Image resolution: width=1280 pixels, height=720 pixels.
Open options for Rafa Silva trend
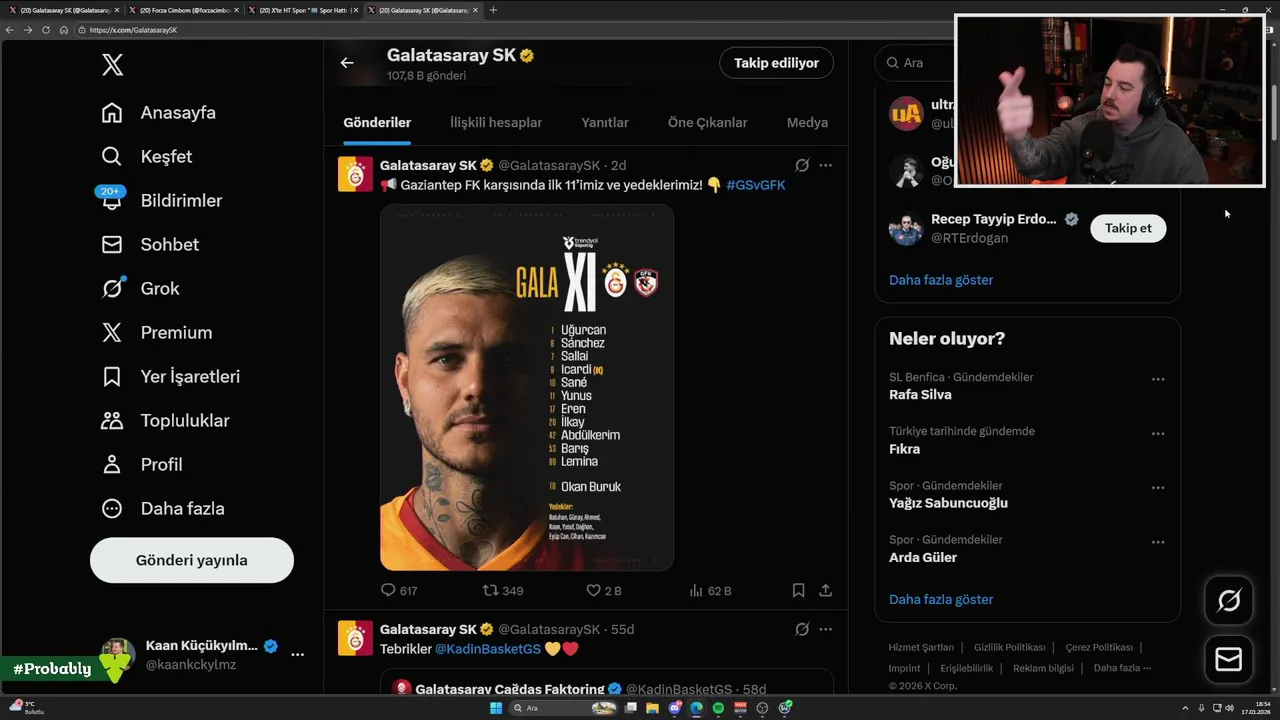click(1158, 380)
